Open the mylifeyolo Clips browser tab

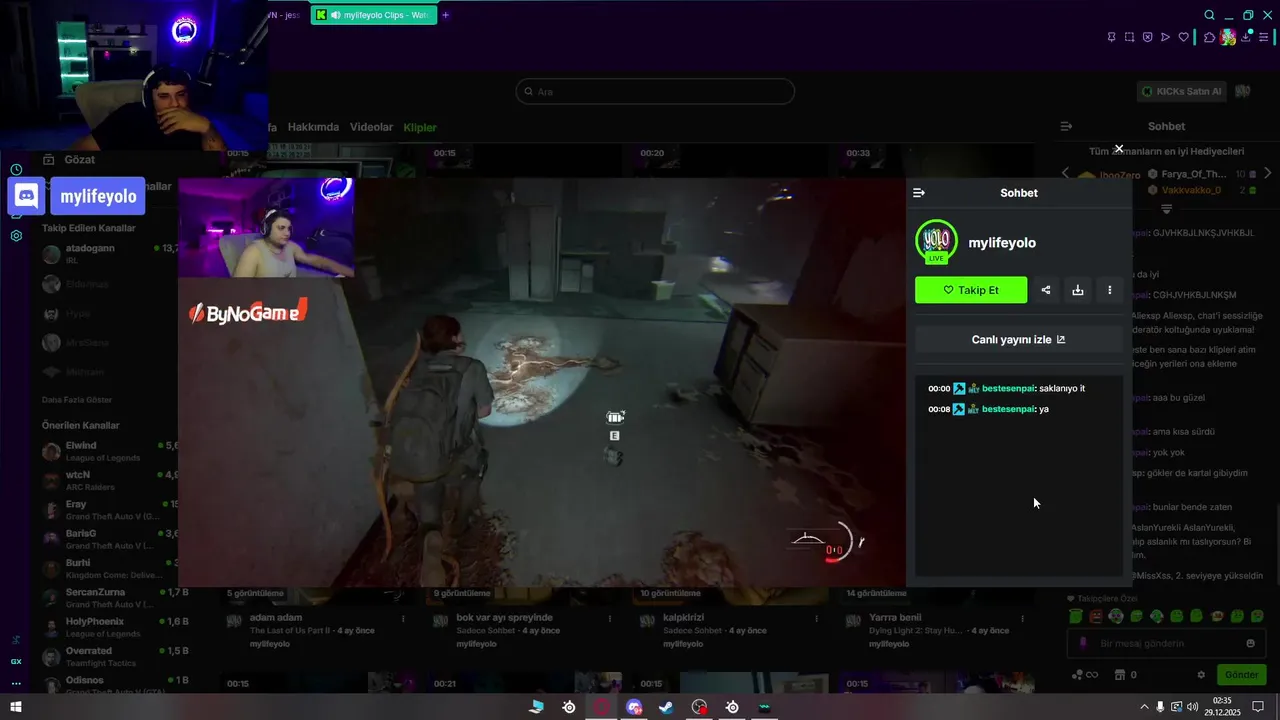[373, 15]
